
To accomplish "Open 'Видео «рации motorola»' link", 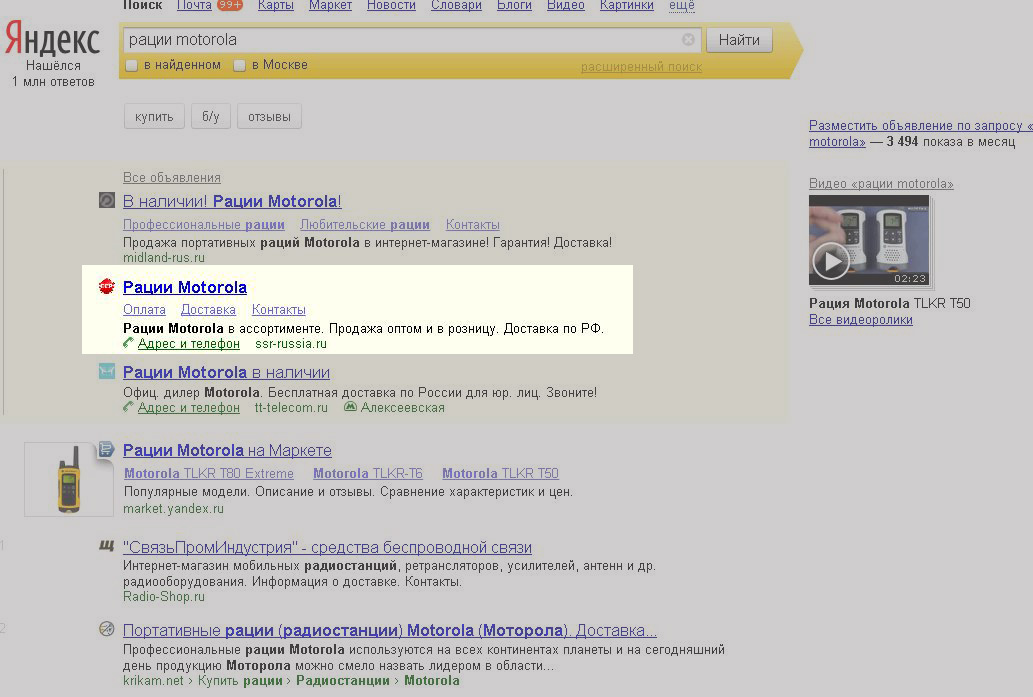I will point(881,184).
